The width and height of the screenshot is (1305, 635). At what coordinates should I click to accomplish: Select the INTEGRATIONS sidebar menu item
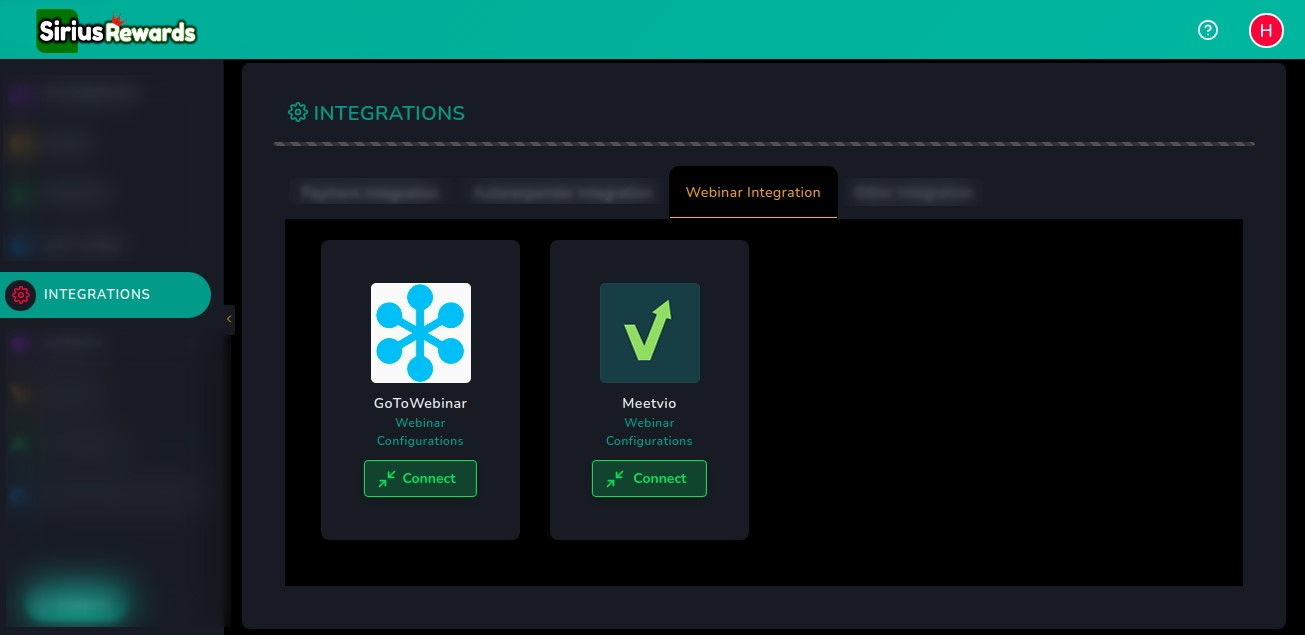point(105,295)
